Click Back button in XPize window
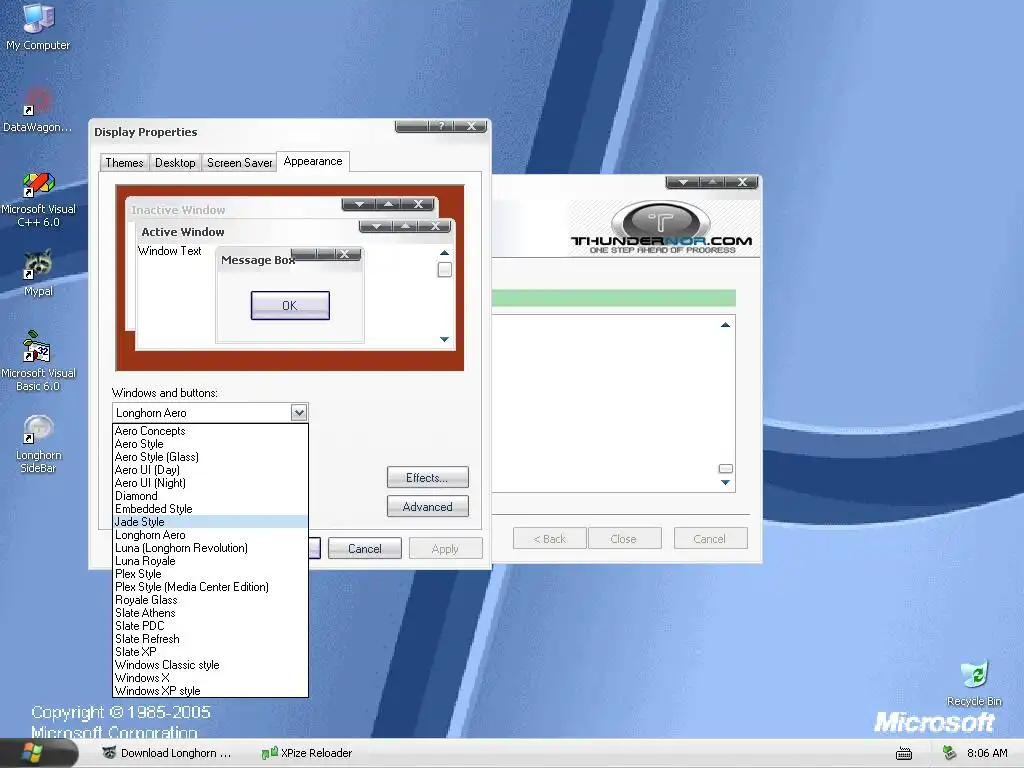Screen dimensions: 1024x768 point(549,539)
